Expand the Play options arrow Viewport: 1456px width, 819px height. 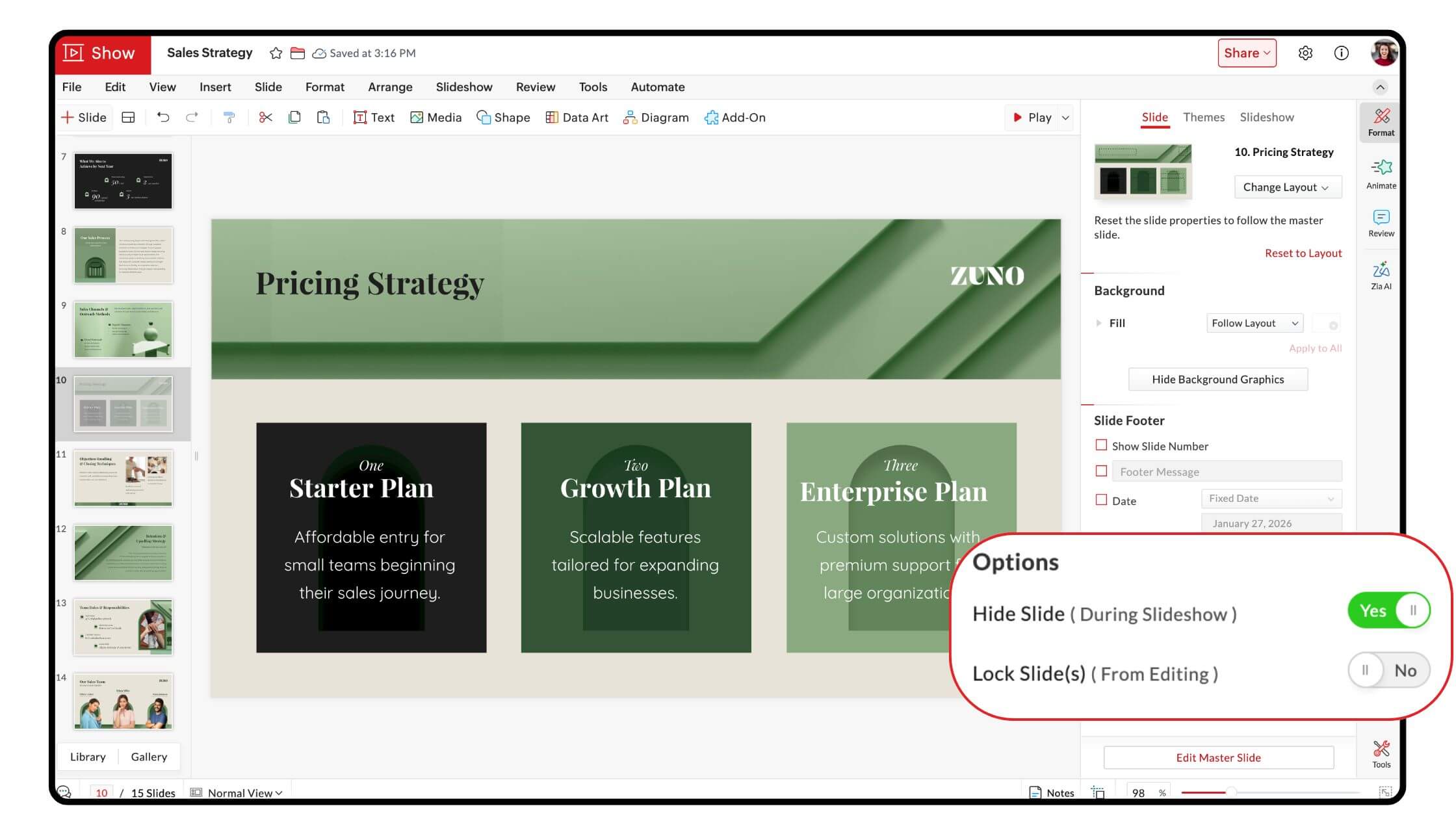[1065, 118]
